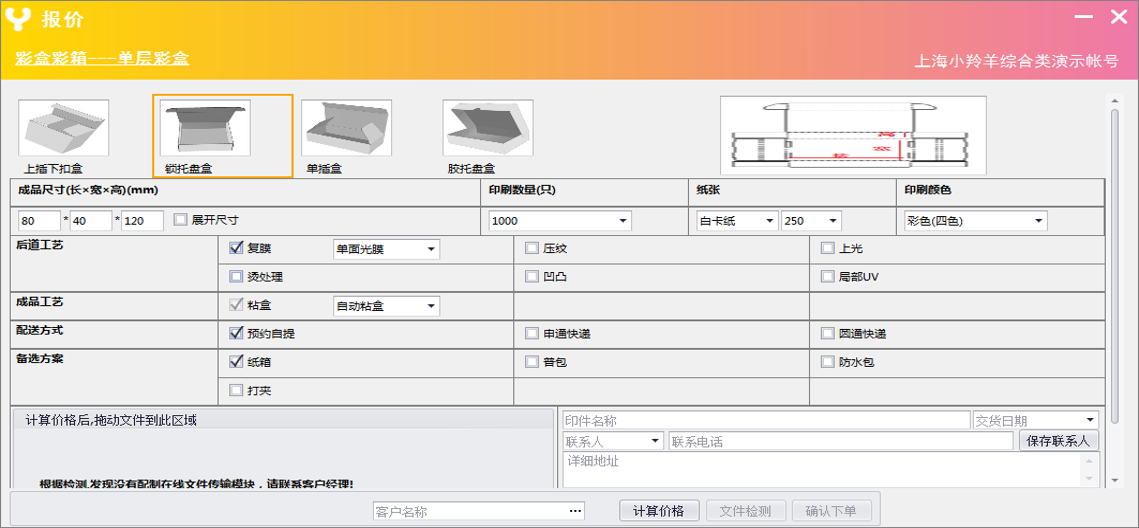Expand the 白卡纸 paper type dropdown
This screenshot has width=1139, height=528.
(x=769, y=221)
